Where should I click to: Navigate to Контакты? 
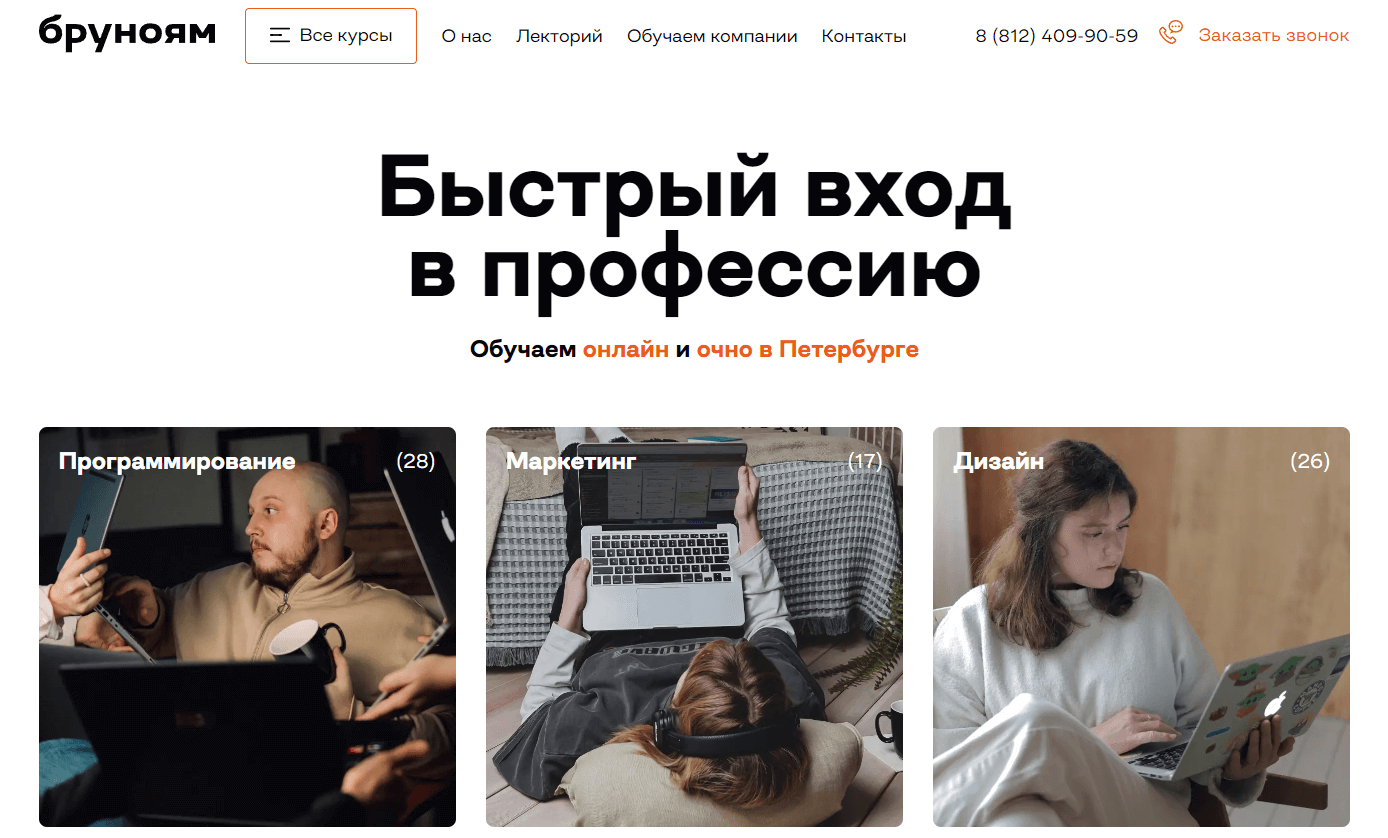tap(864, 36)
